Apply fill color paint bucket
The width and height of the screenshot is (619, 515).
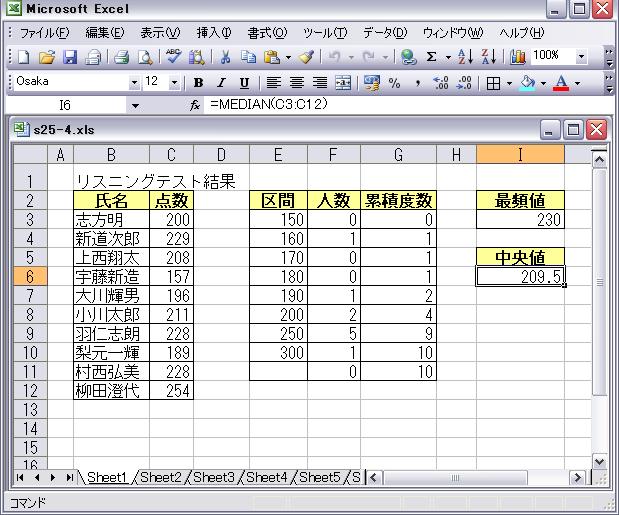pos(528,83)
